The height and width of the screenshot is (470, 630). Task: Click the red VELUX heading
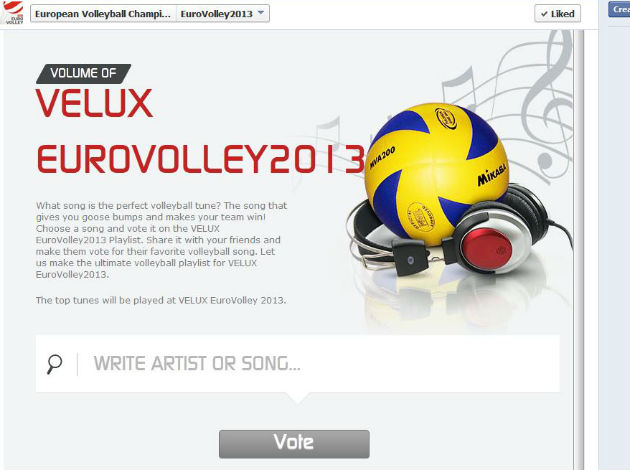94,103
